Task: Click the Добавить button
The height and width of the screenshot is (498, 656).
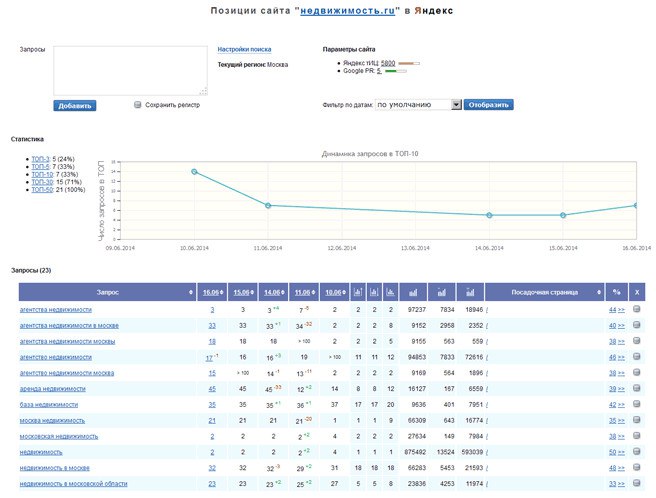Action: click(75, 106)
